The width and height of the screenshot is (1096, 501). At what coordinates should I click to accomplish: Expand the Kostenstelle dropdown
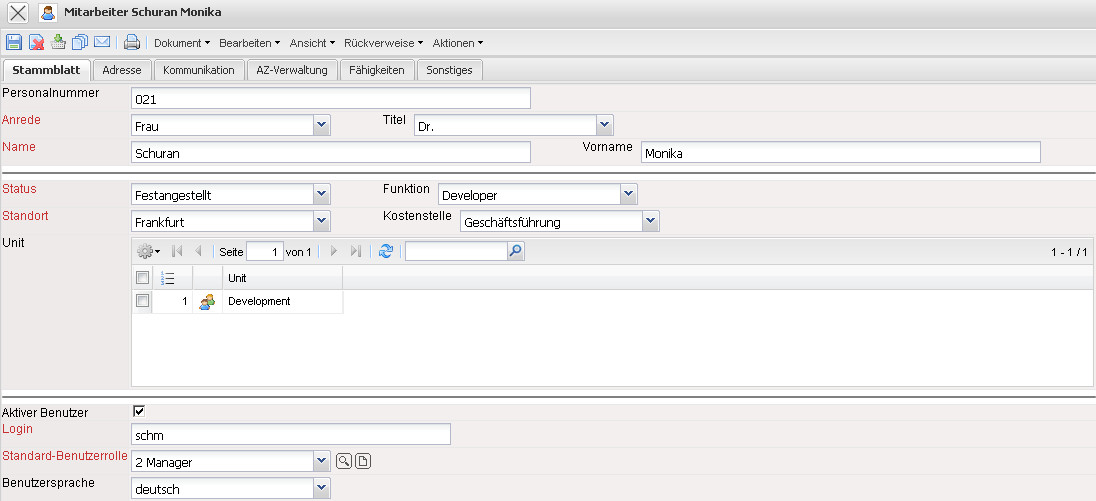[x=650, y=221]
